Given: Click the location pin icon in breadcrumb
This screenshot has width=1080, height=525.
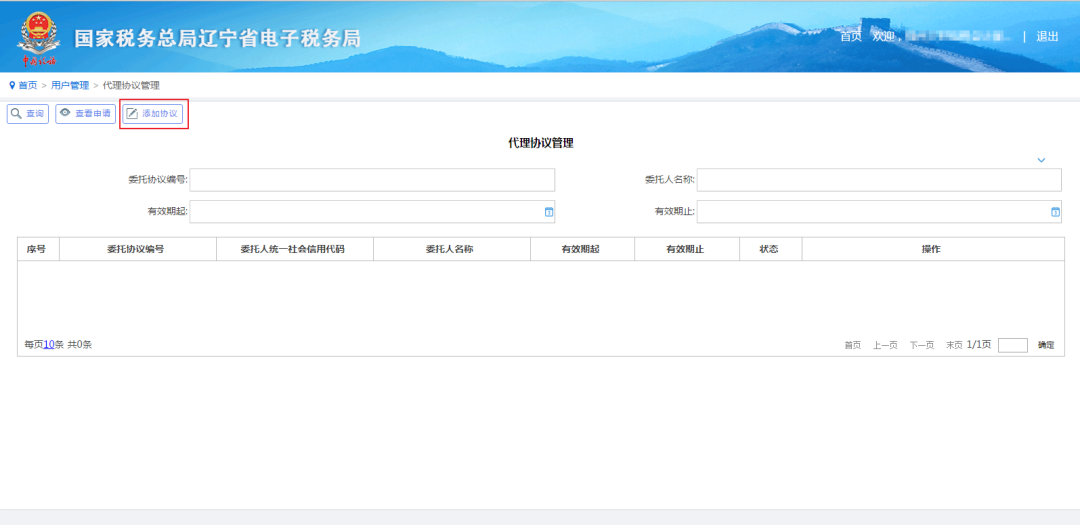Looking at the screenshot, I should point(12,85).
